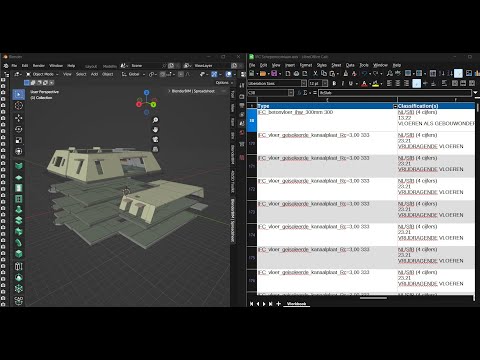Click the Cut scissors icon
This screenshot has width=480, height=360.
pos(315,73)
